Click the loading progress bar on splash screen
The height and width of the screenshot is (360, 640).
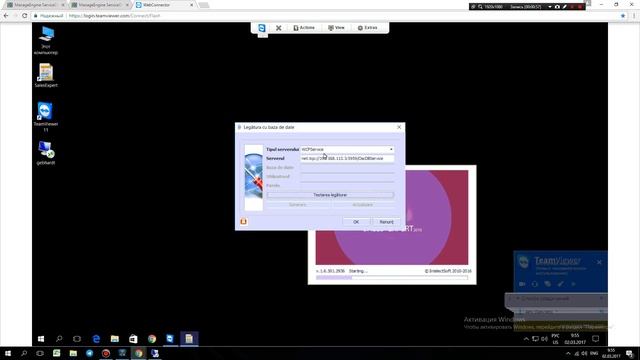point(392,278)
